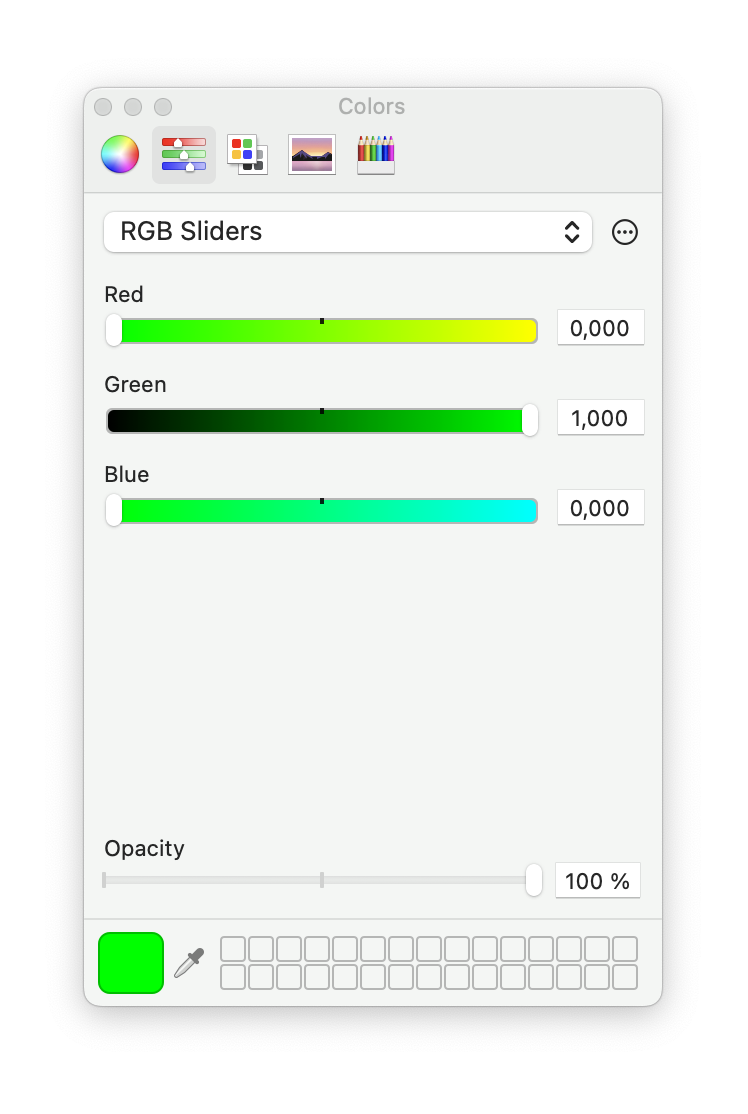Open the RGB Sliders mode dropdown
The height and width of the screenshot is (1114, 748).
348,232
